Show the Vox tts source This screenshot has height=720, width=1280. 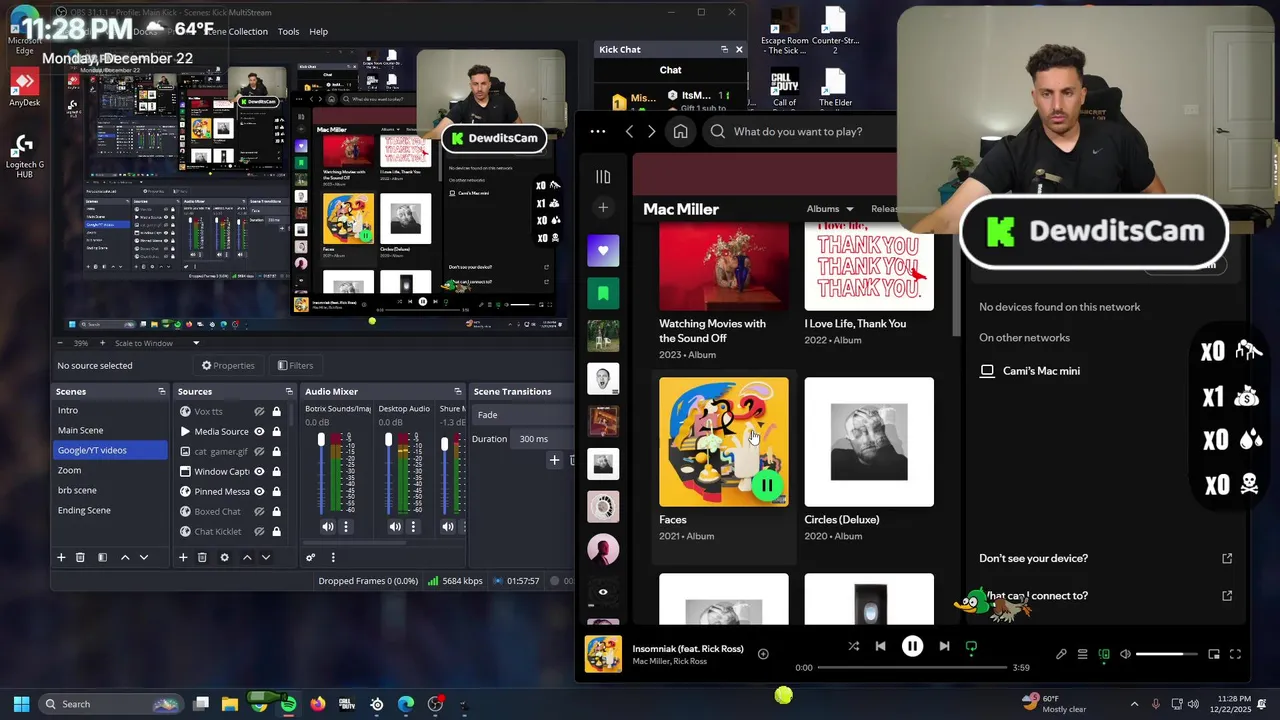coord(259,411)
